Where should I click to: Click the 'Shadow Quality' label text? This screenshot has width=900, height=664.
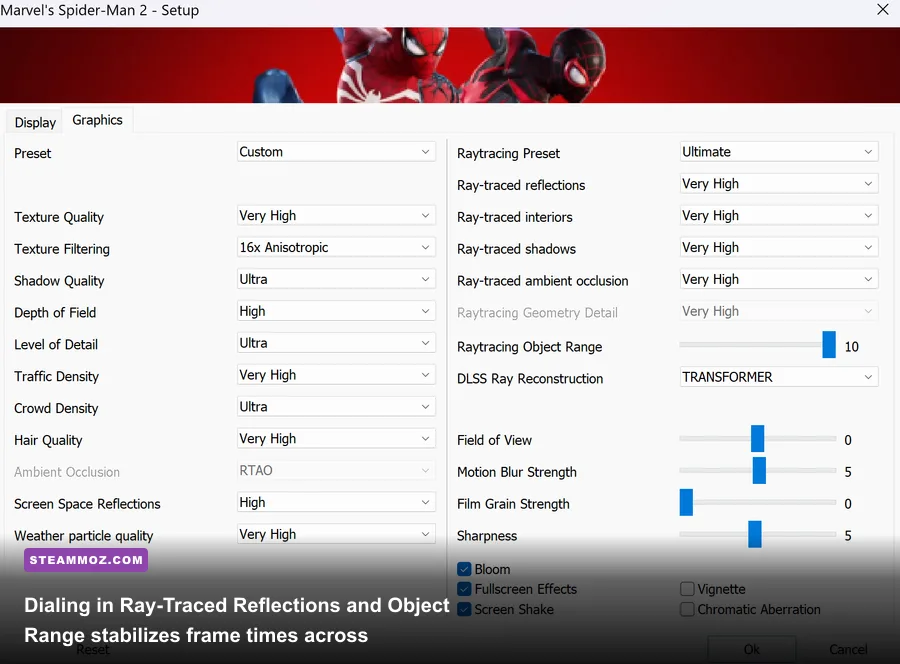coord(59,281)
